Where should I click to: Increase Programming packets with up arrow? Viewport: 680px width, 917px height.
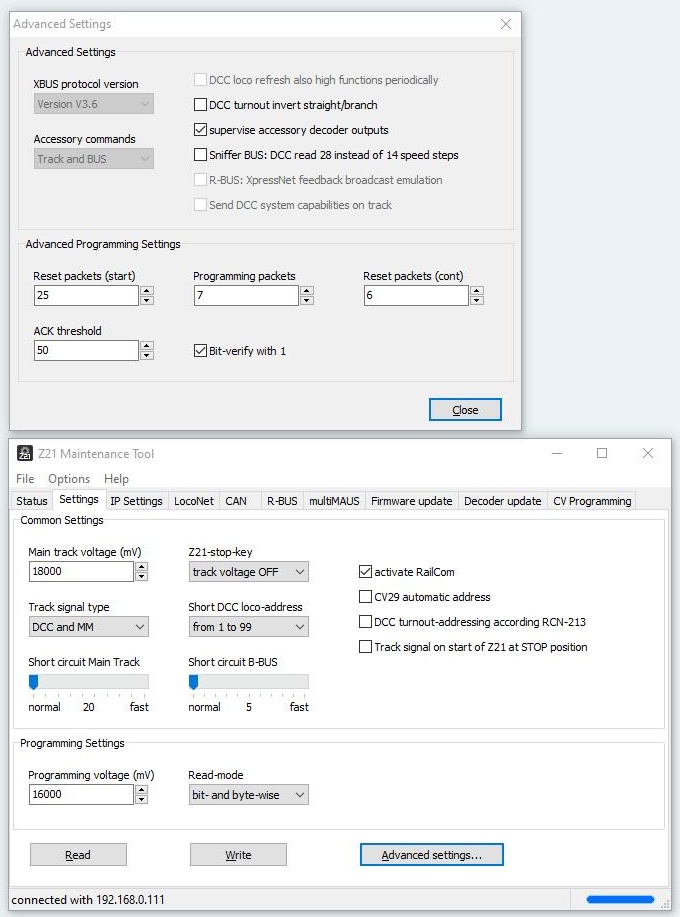pyautogui.click(x=307, y=290)
